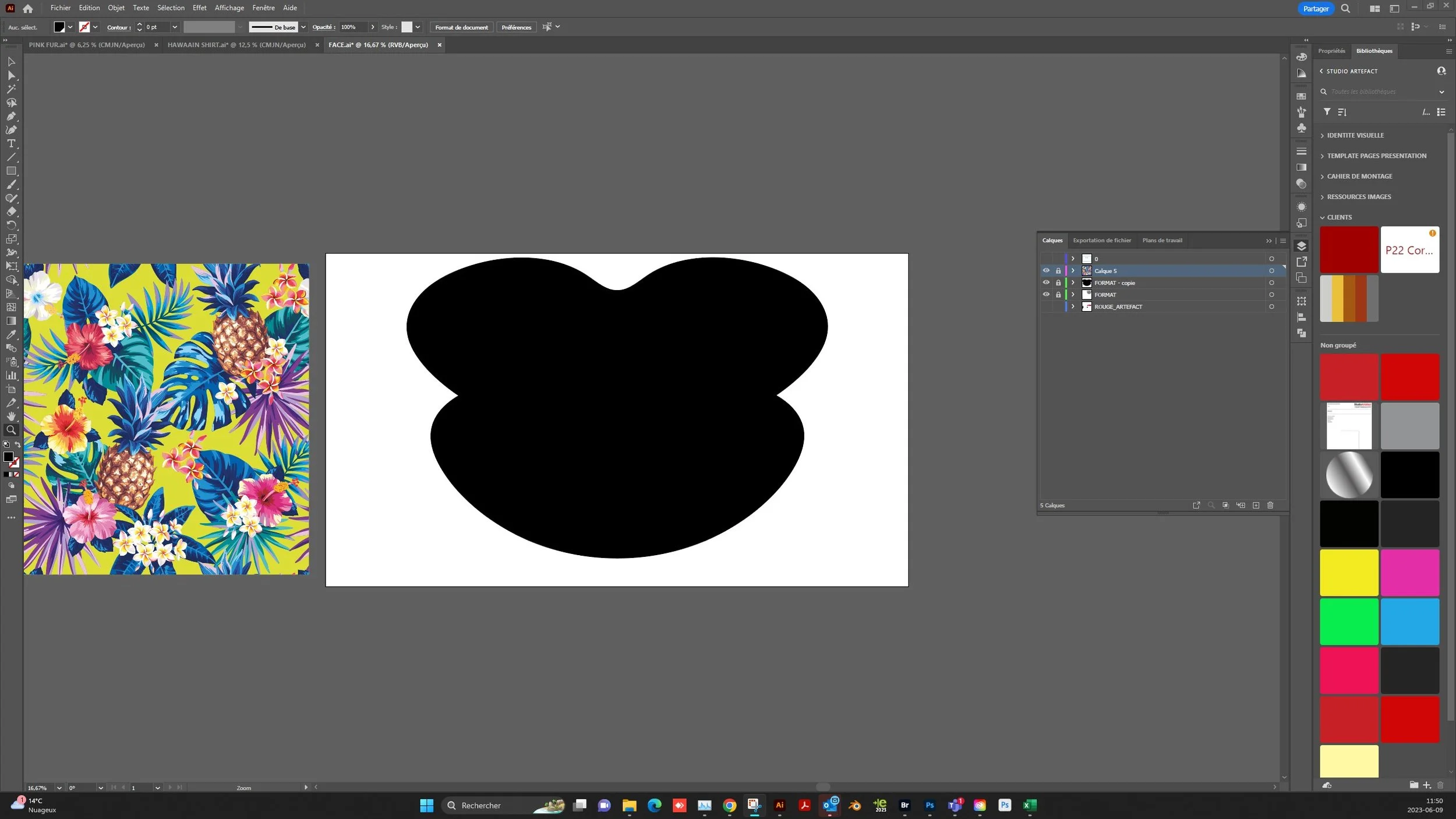Image resolution: width=1456 pixels, height=819 pixels.
Task: Unlock the FORMAT layer
Action: pyautogui.click(x=1058, y=295)
